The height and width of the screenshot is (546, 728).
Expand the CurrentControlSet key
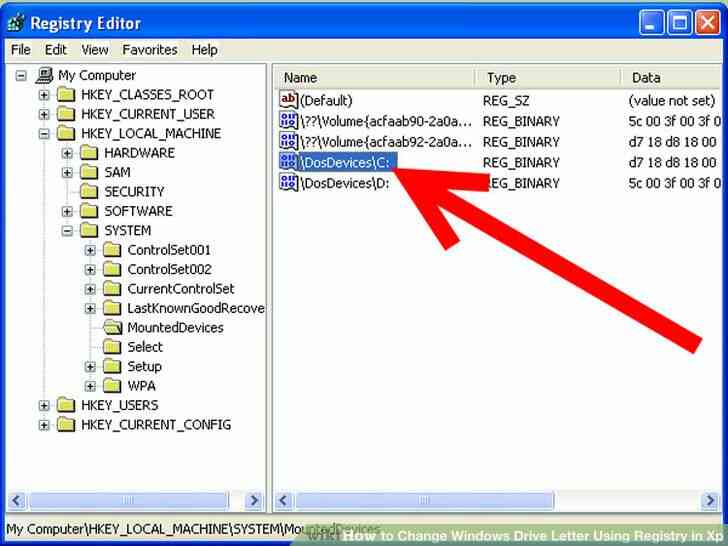pos(91,289)
